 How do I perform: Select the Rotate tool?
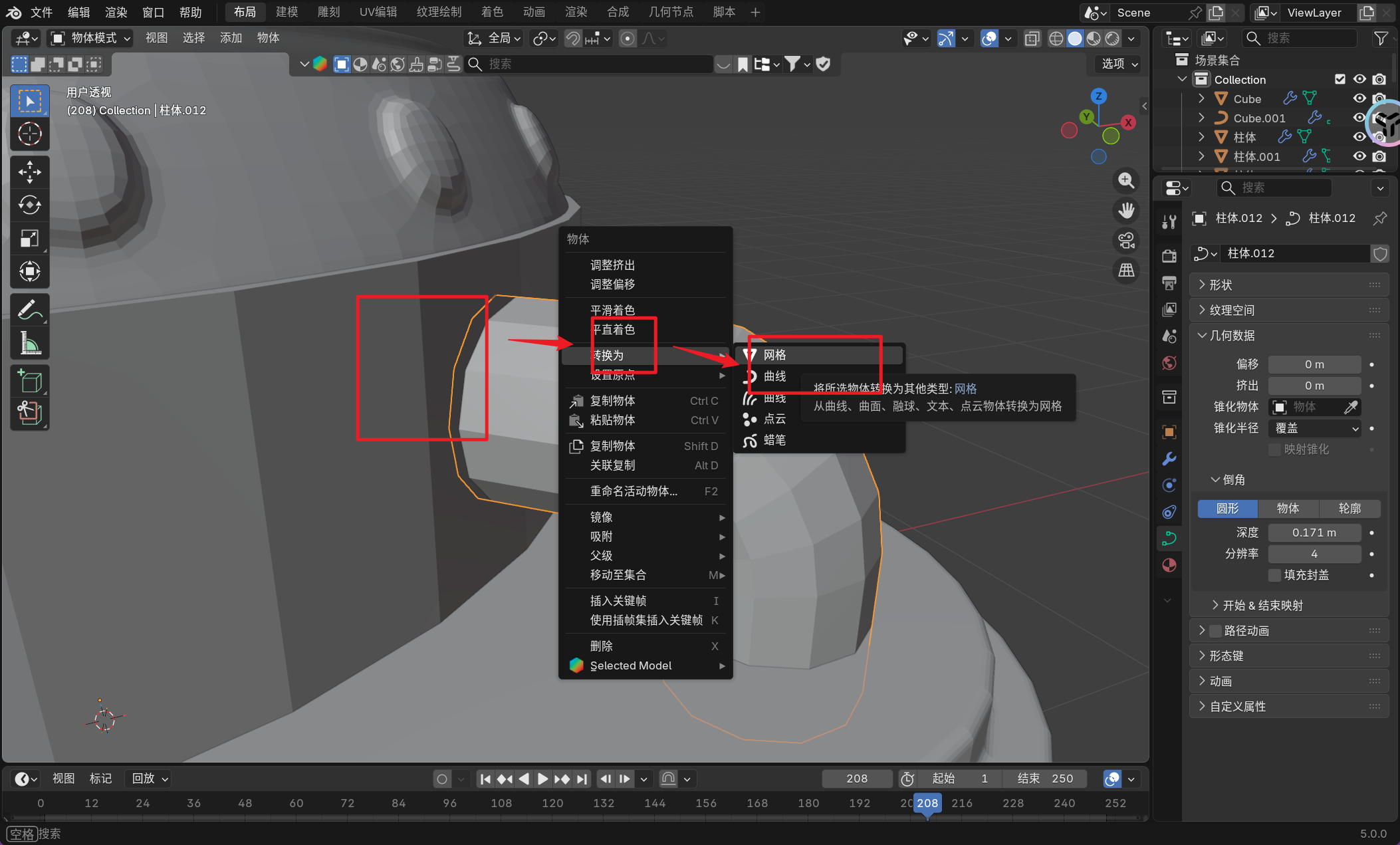point(29,205)
